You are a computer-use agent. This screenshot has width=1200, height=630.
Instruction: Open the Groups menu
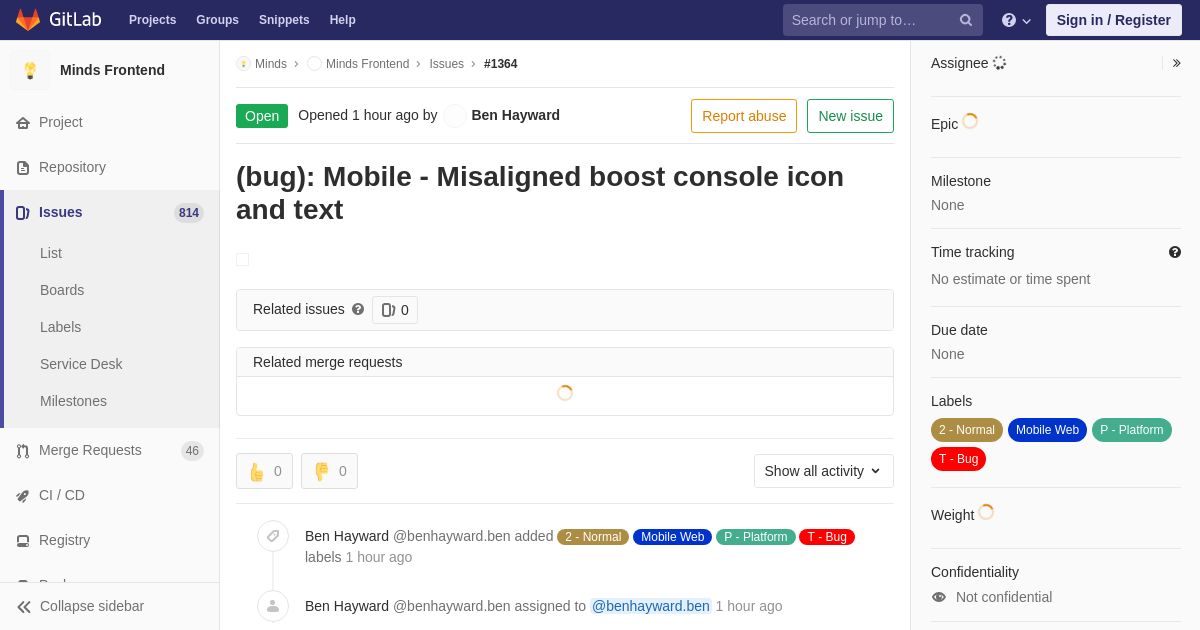coord(217,20)
